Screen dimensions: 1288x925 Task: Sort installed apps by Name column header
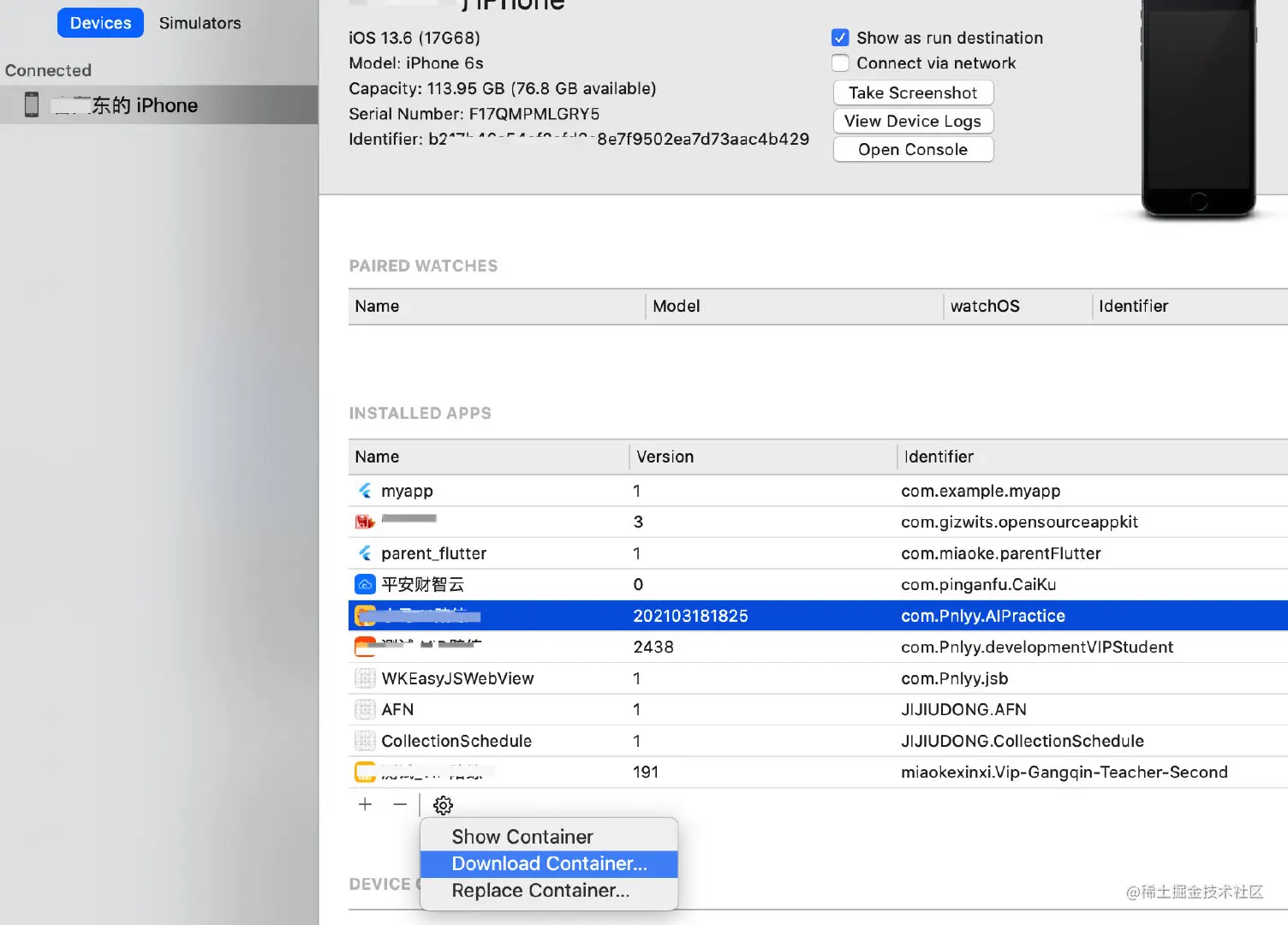pos(489,457)
